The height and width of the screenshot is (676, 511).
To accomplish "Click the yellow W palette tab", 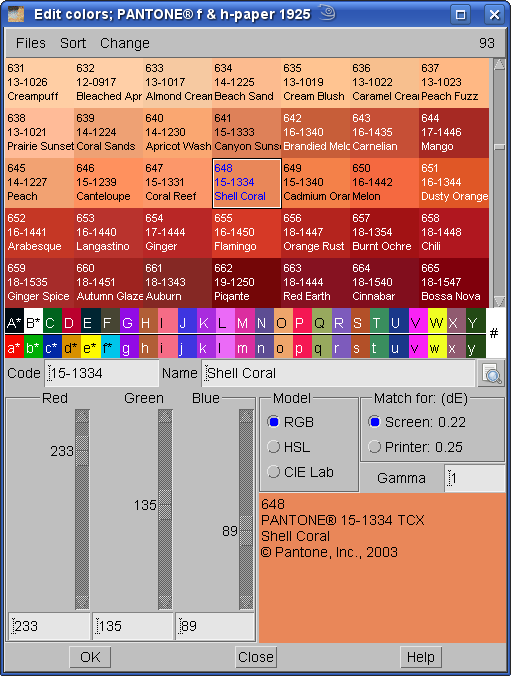I will [437, 321].
